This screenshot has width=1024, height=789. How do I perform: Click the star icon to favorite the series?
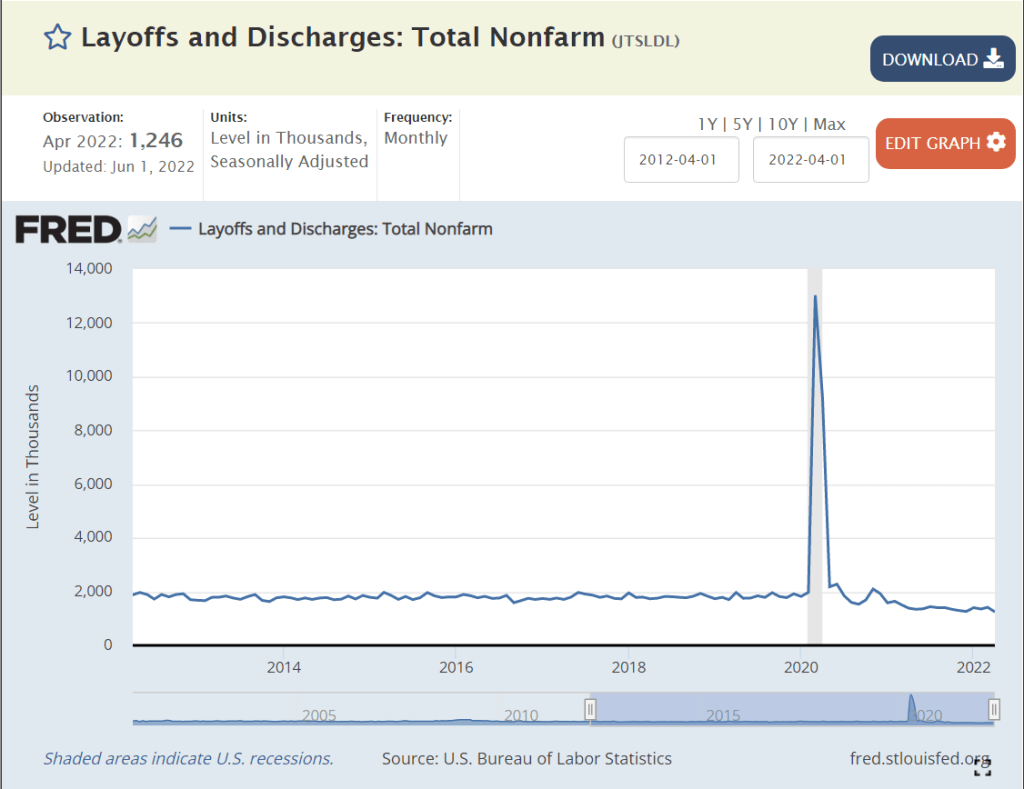point(58,38)
